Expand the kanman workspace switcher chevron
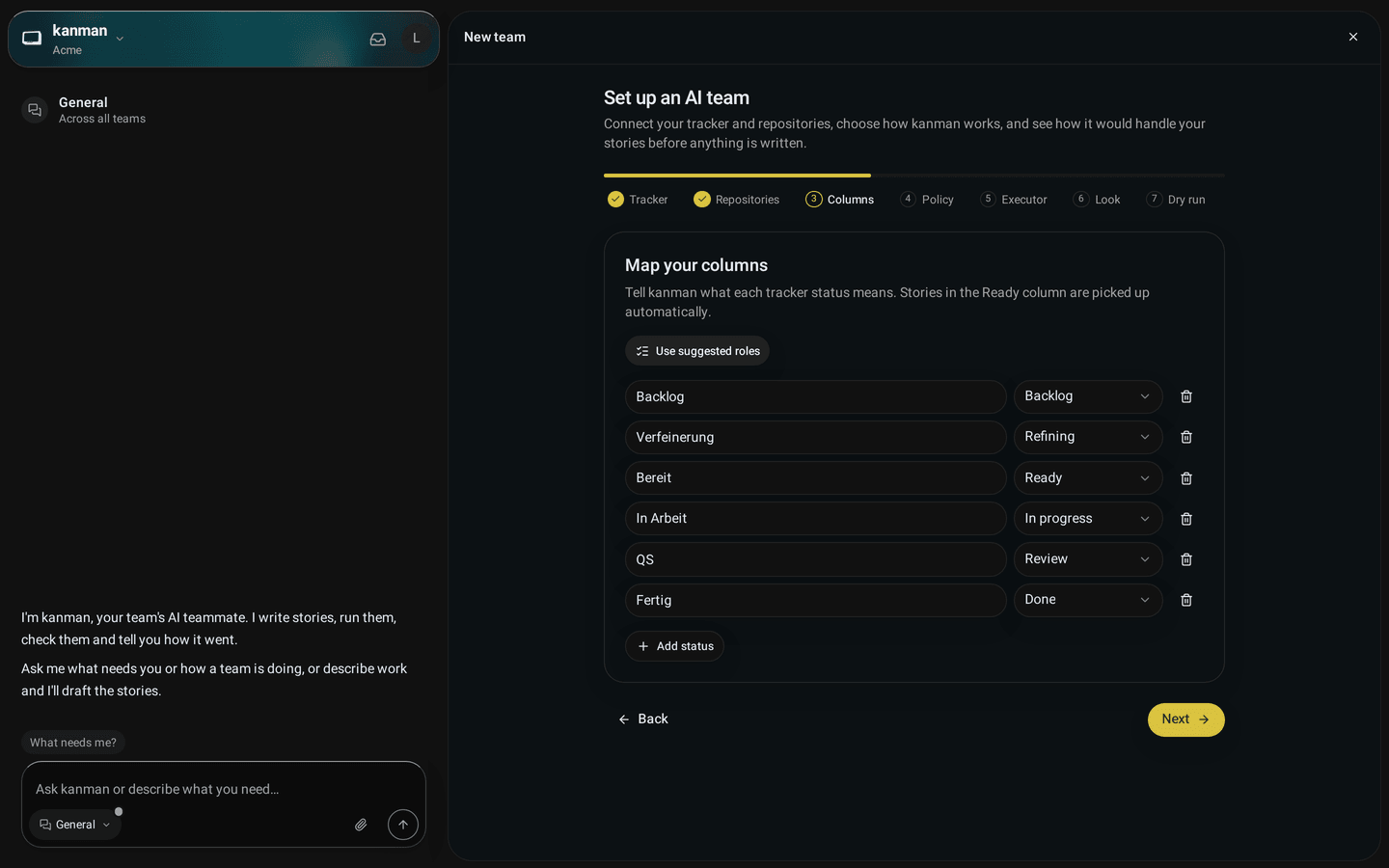1389x868 pixels. [120, 39]
